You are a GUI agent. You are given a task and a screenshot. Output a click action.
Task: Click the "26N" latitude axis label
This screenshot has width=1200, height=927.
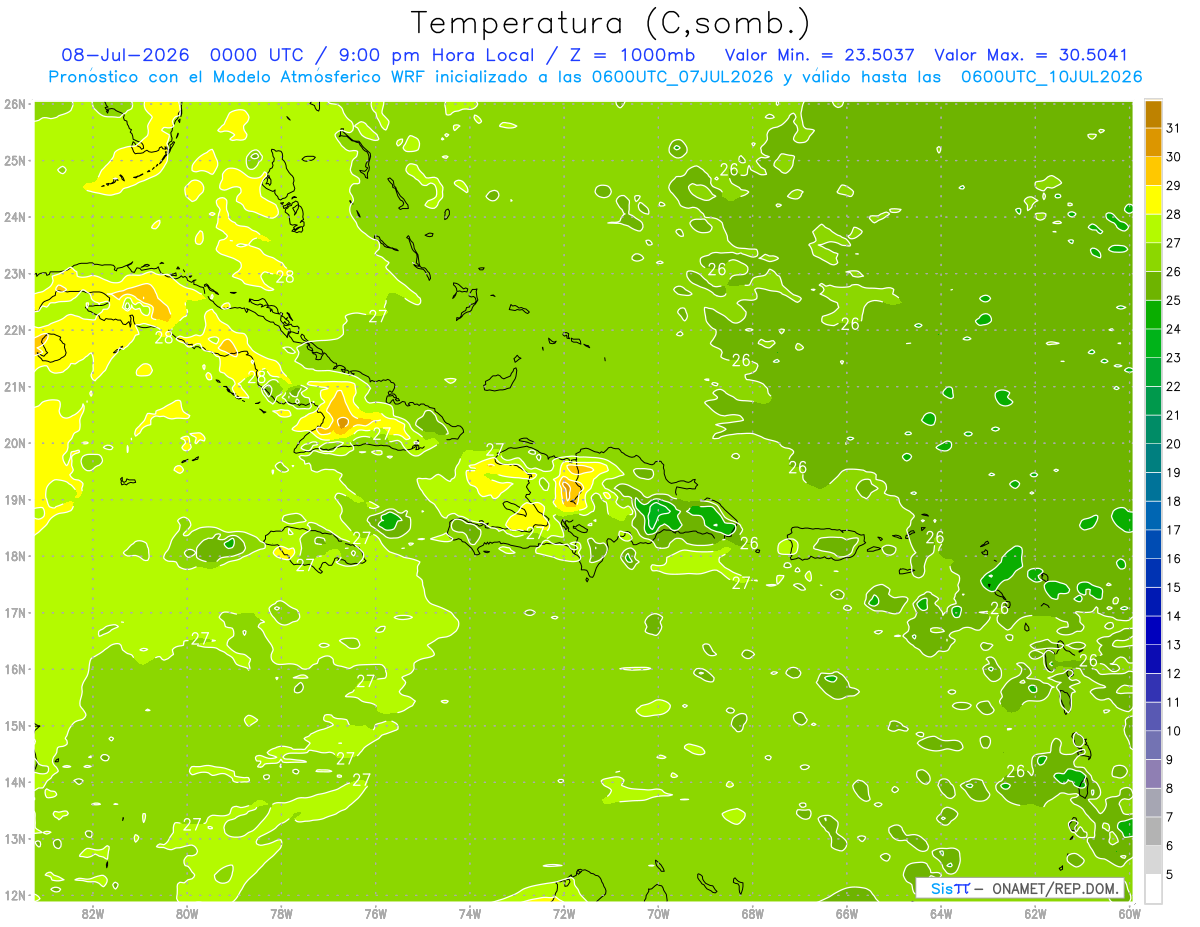coord(14,104)
